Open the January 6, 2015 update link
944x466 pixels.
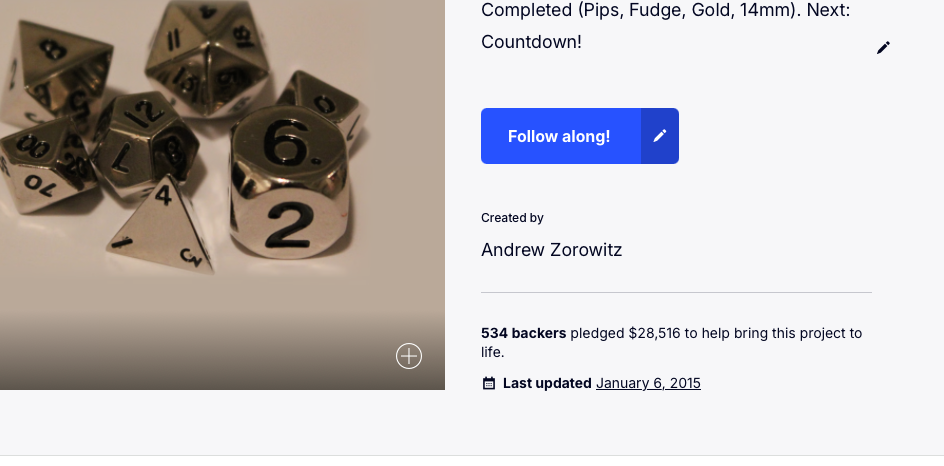(648, 383)
